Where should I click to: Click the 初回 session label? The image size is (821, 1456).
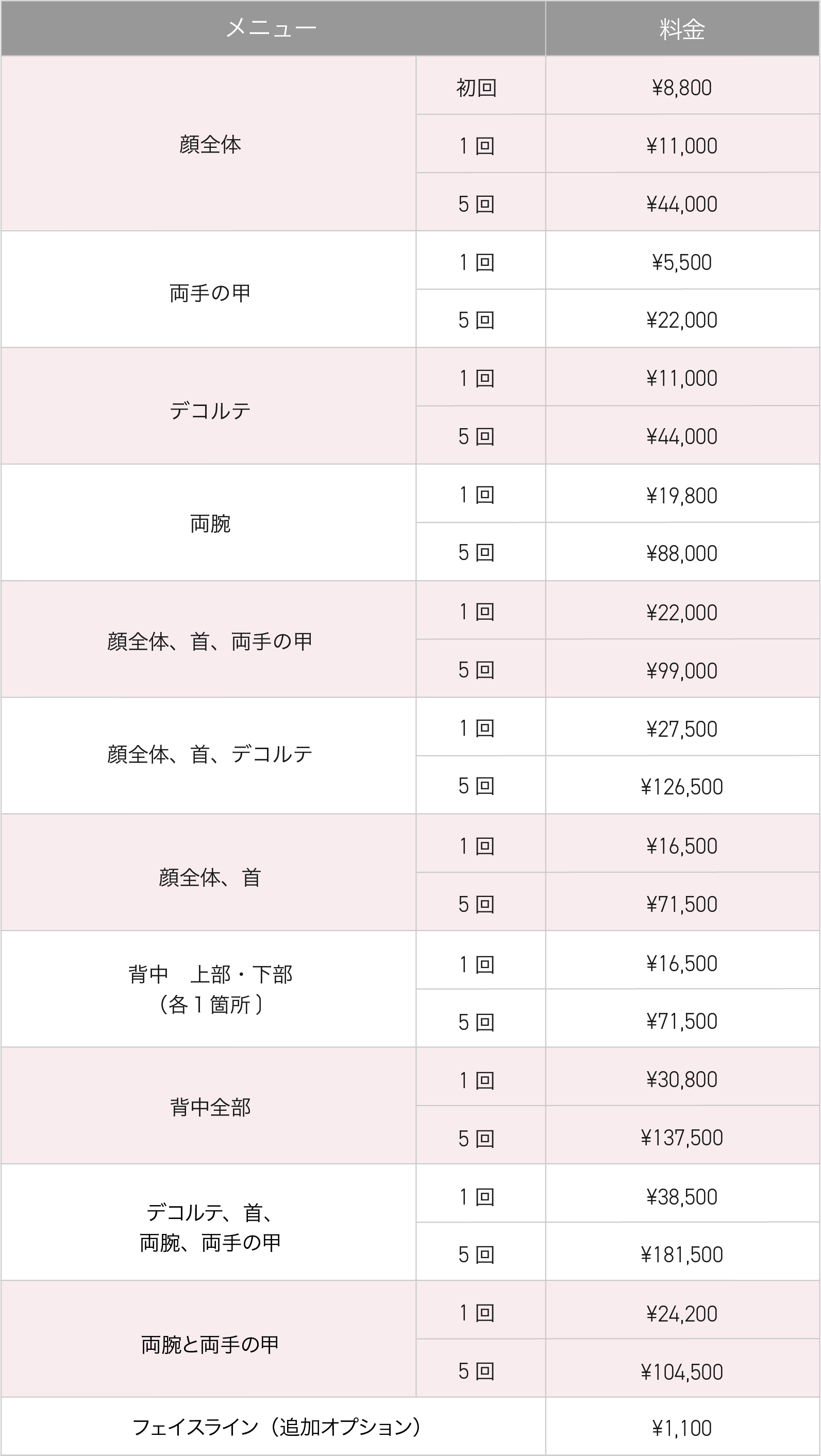[476, 88]
